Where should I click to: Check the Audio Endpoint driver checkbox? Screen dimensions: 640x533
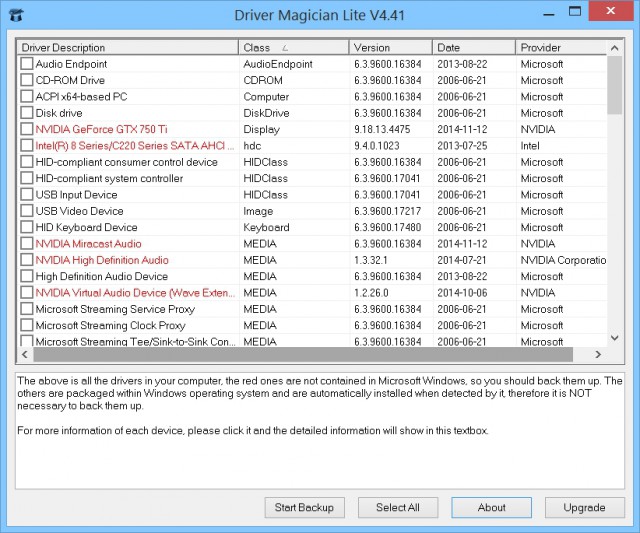pyautogui.click(x=27, y=64)
